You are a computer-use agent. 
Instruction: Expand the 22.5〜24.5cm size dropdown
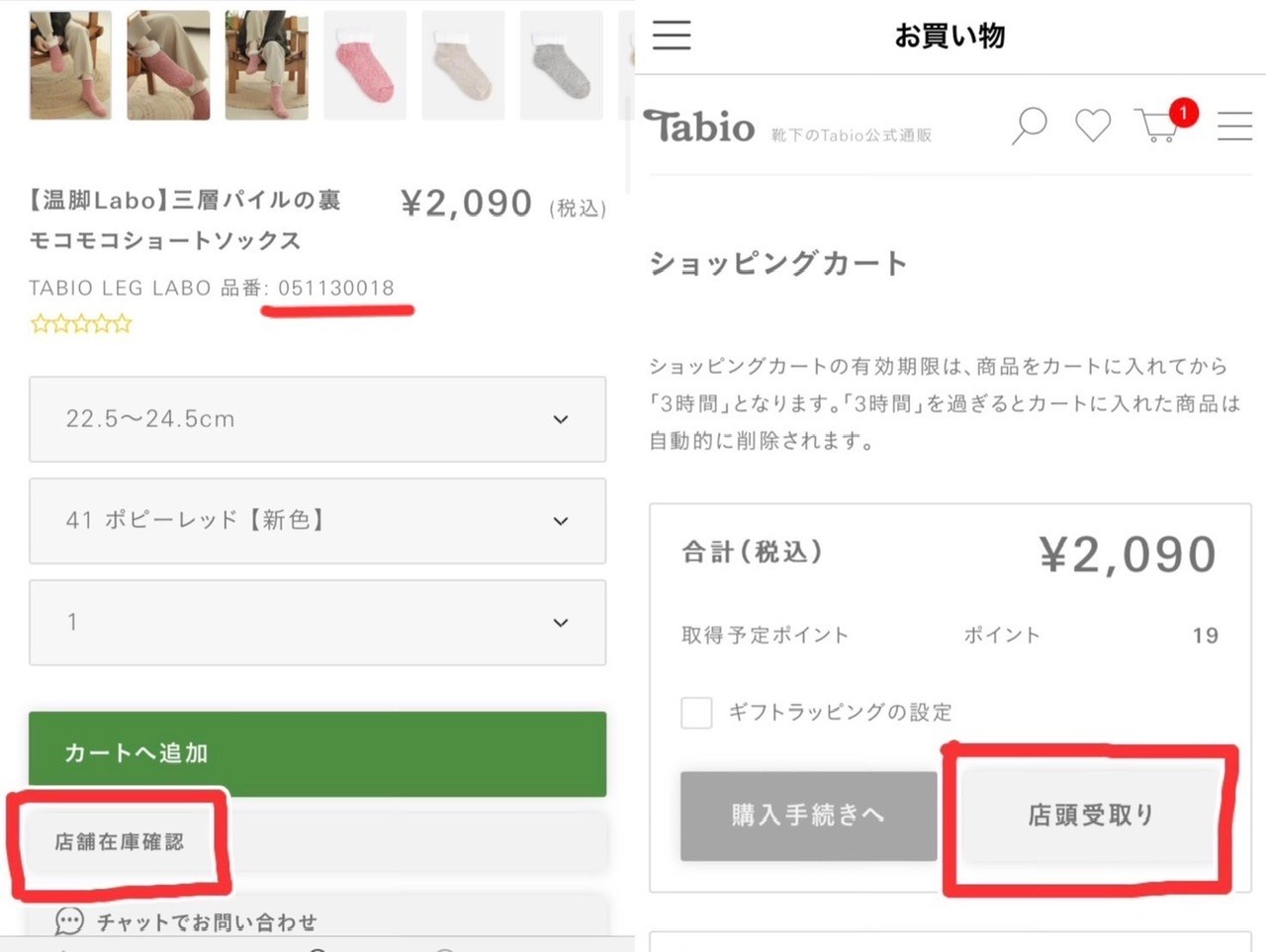click(x=316, y=419)
